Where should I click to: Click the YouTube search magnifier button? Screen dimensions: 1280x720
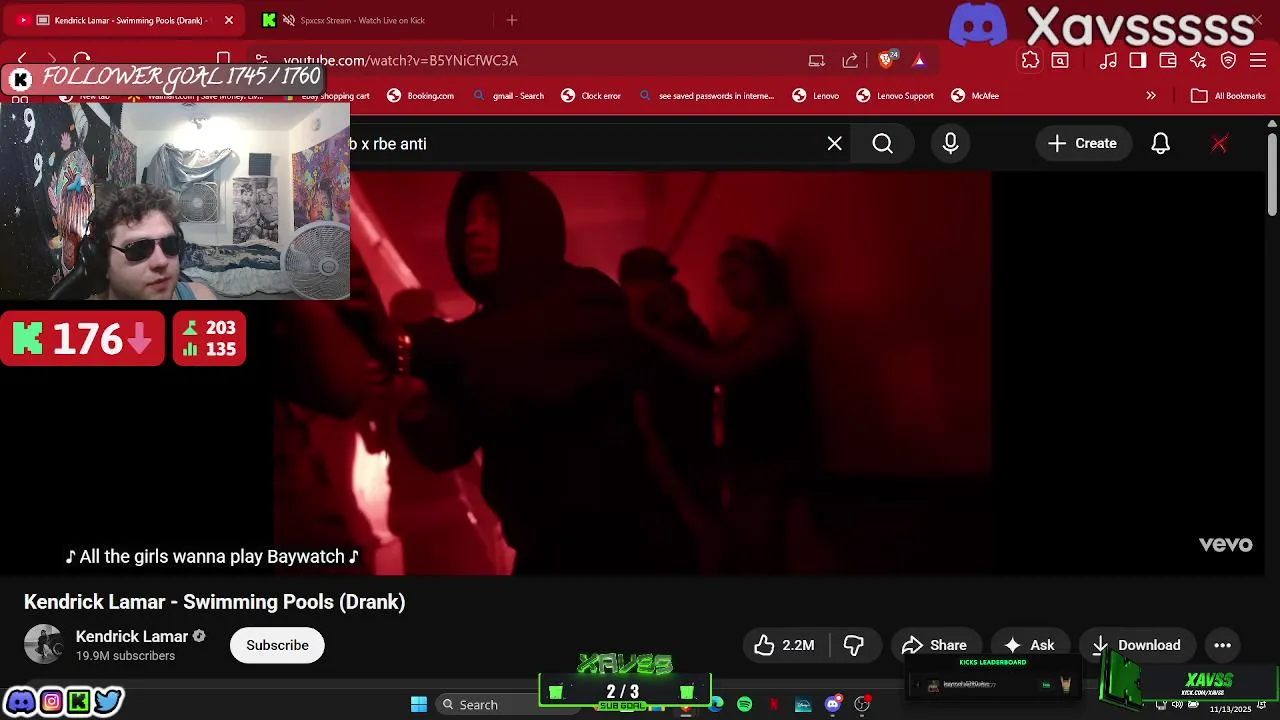[x=883, y=144]
